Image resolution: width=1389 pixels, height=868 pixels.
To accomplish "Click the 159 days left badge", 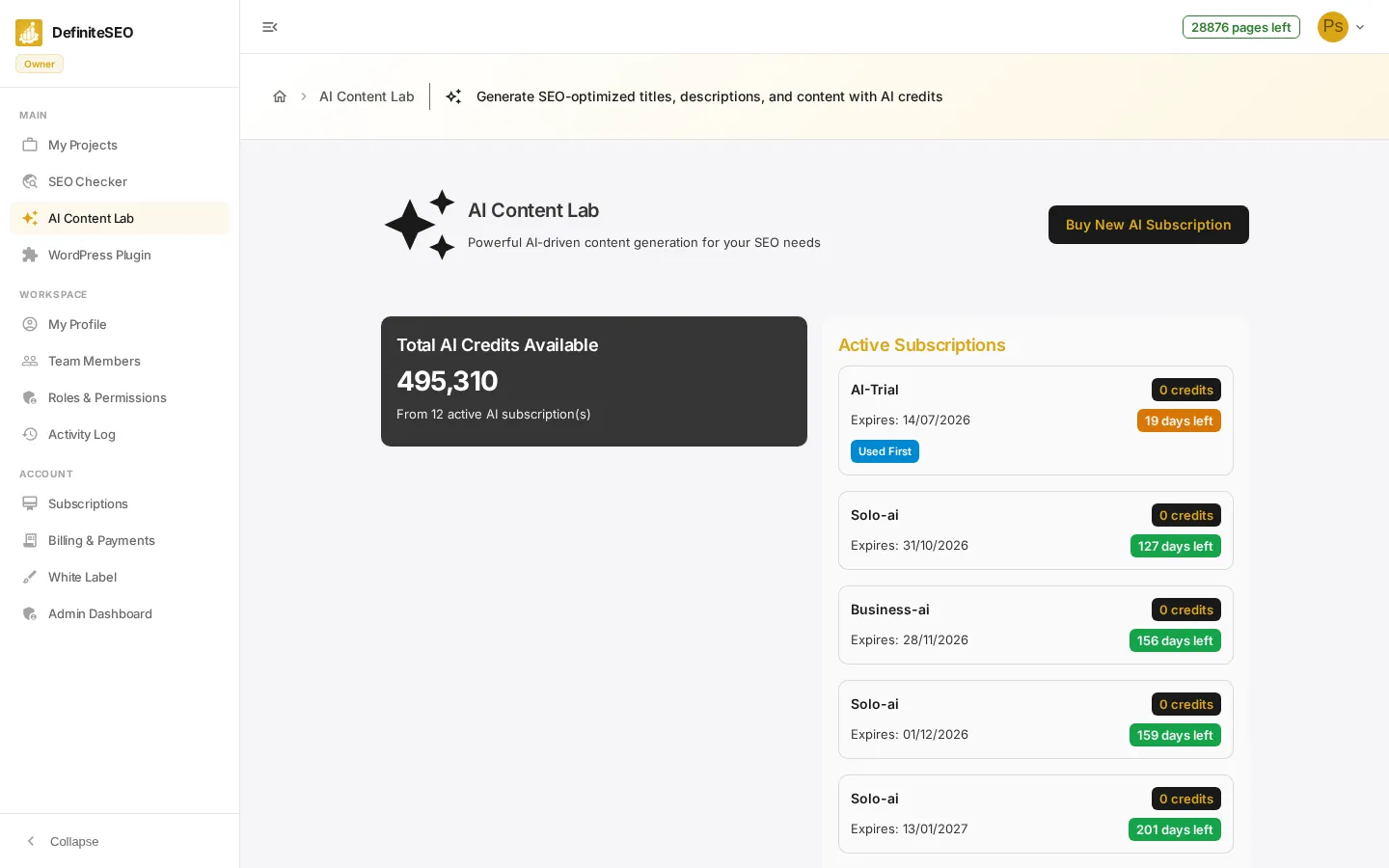I will click(x=1175, y=735).
